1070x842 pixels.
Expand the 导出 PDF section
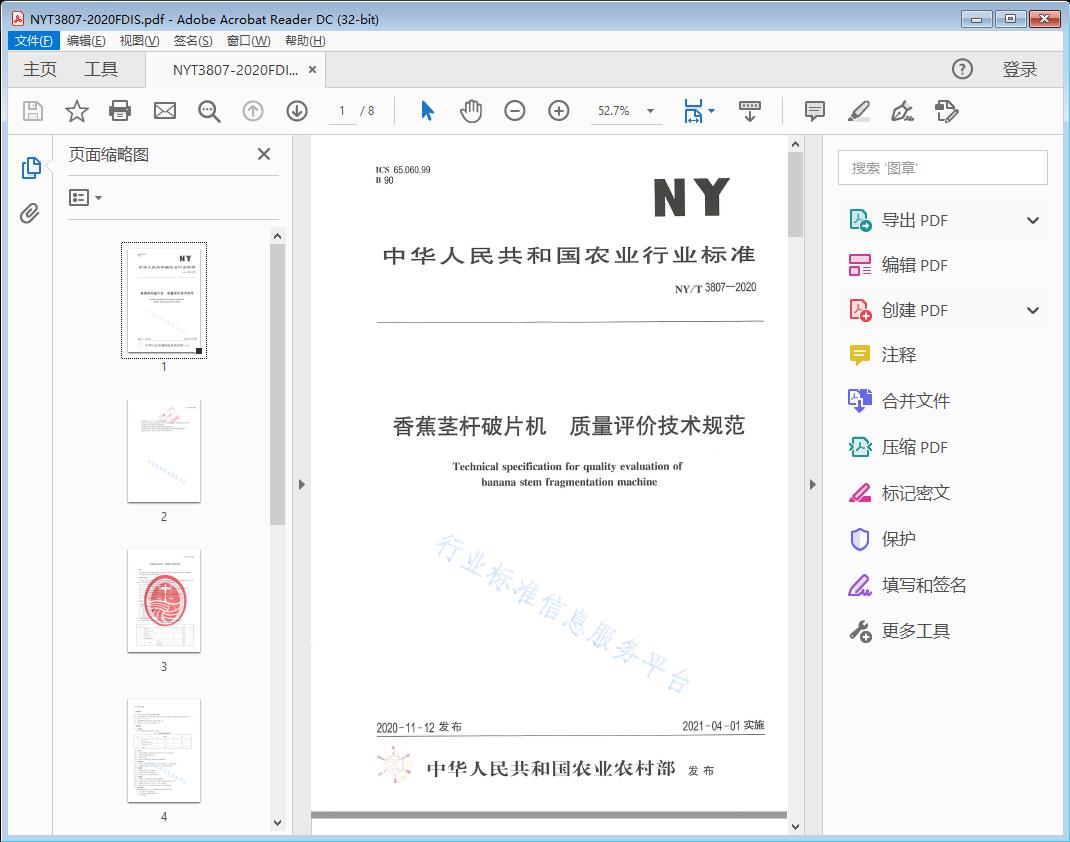click(x=1033, y=220)
